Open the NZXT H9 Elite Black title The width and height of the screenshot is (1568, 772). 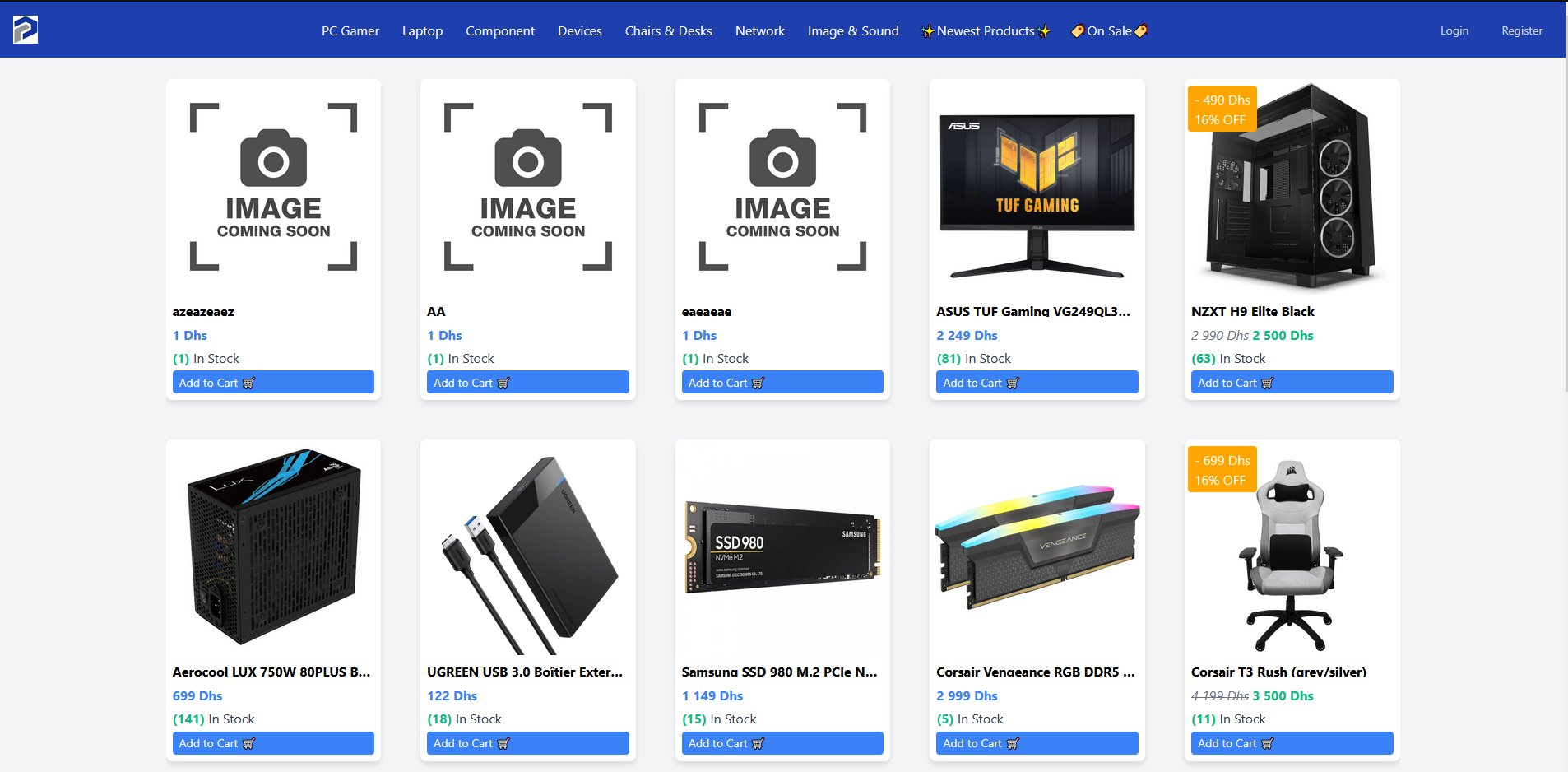pos(1253,311)
